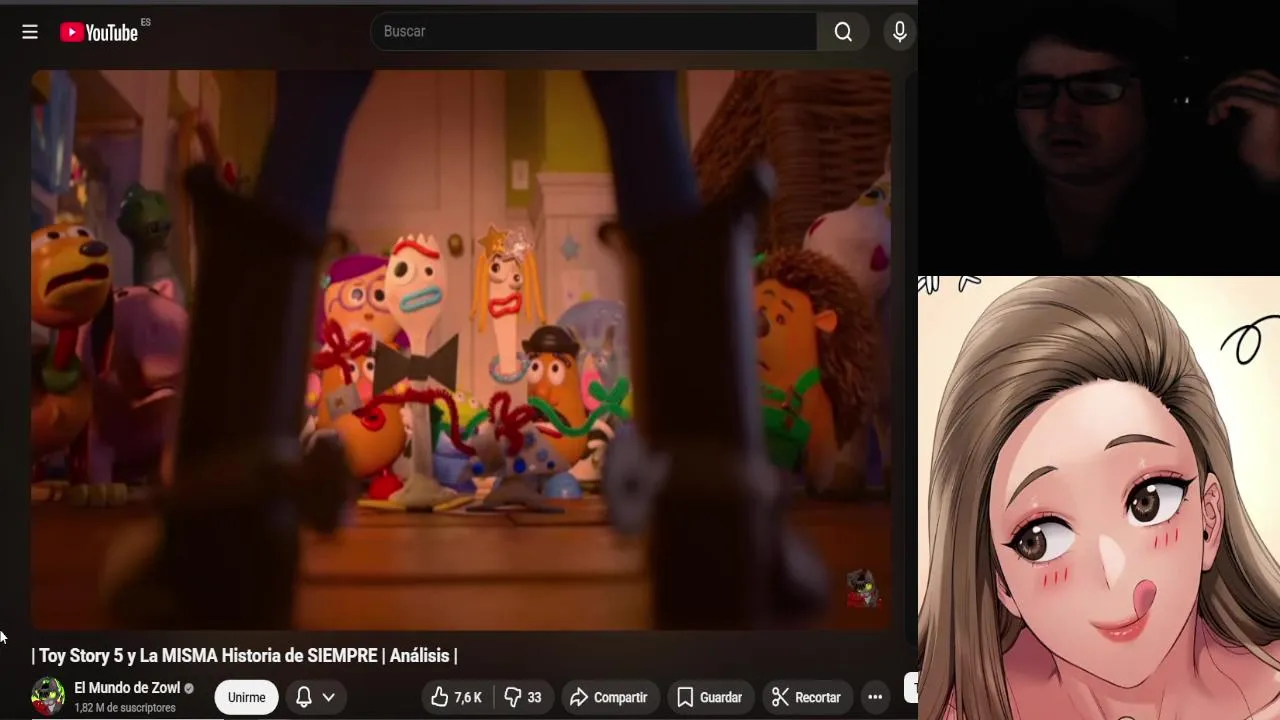This screenshot has height=720, width=1280.
Task: Click the Compartir share button
Action: 609,697
